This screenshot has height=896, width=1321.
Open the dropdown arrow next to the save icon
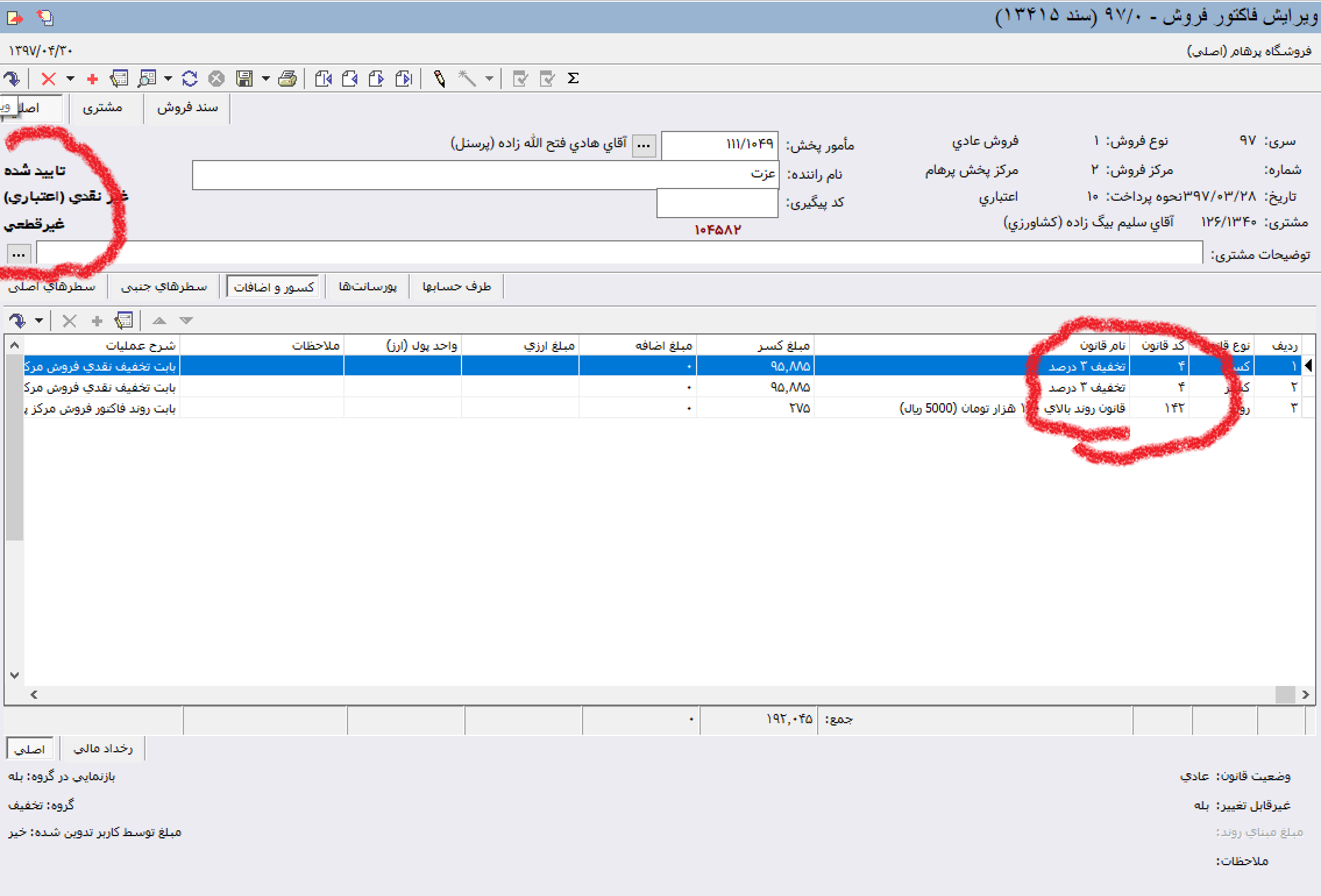click(x=265, y=79)
